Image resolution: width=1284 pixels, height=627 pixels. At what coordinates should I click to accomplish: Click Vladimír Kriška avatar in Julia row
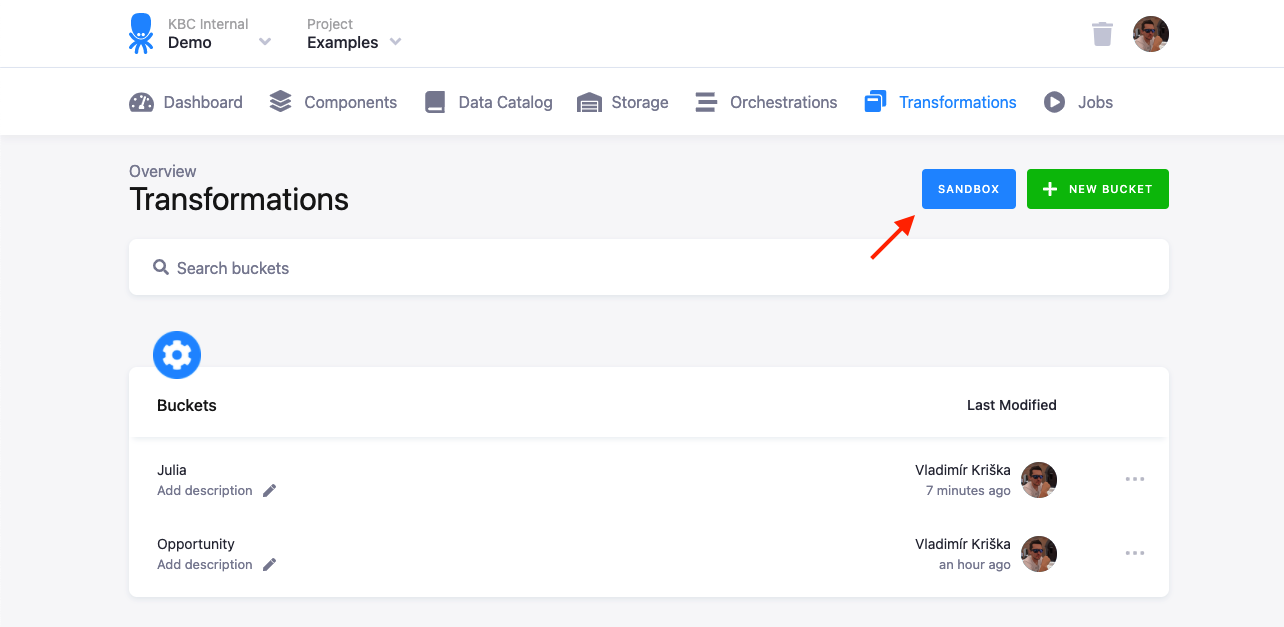pyautogui.click(x=1039, y=480)
